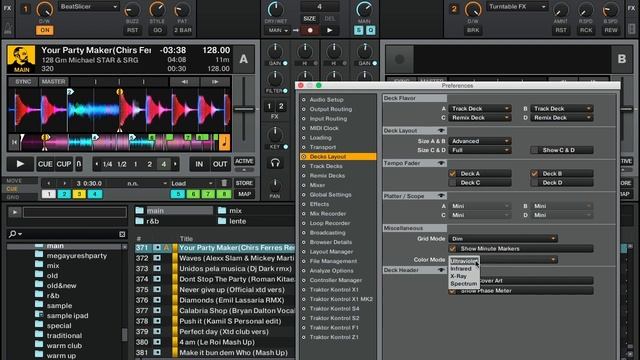Screen dimensions: 640x360
Task: Open the lente favorite folder
Action: [x=233, y=221]
